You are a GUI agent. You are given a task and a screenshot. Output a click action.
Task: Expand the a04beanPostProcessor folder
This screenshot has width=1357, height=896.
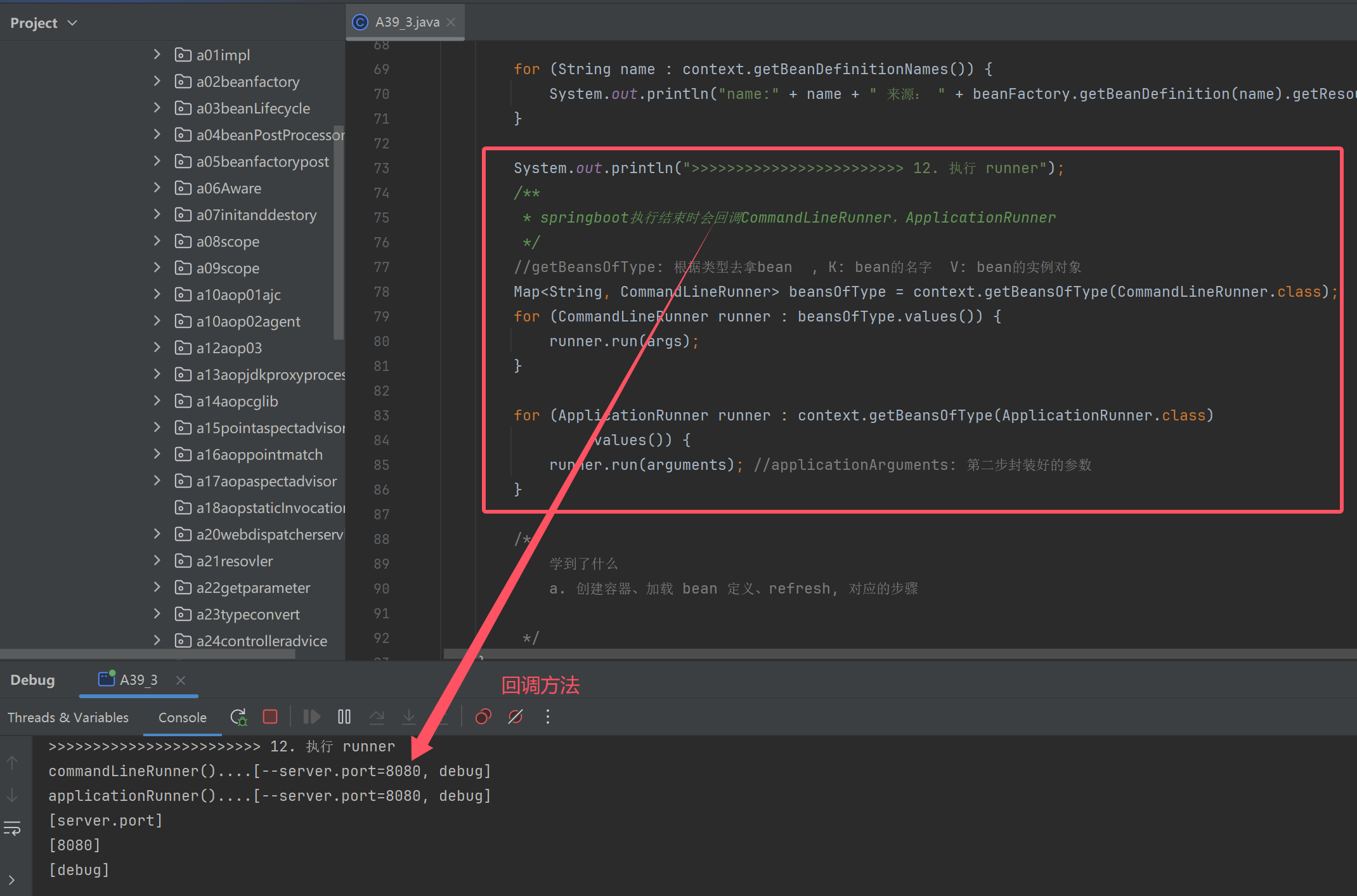click(x=157, y=134)
